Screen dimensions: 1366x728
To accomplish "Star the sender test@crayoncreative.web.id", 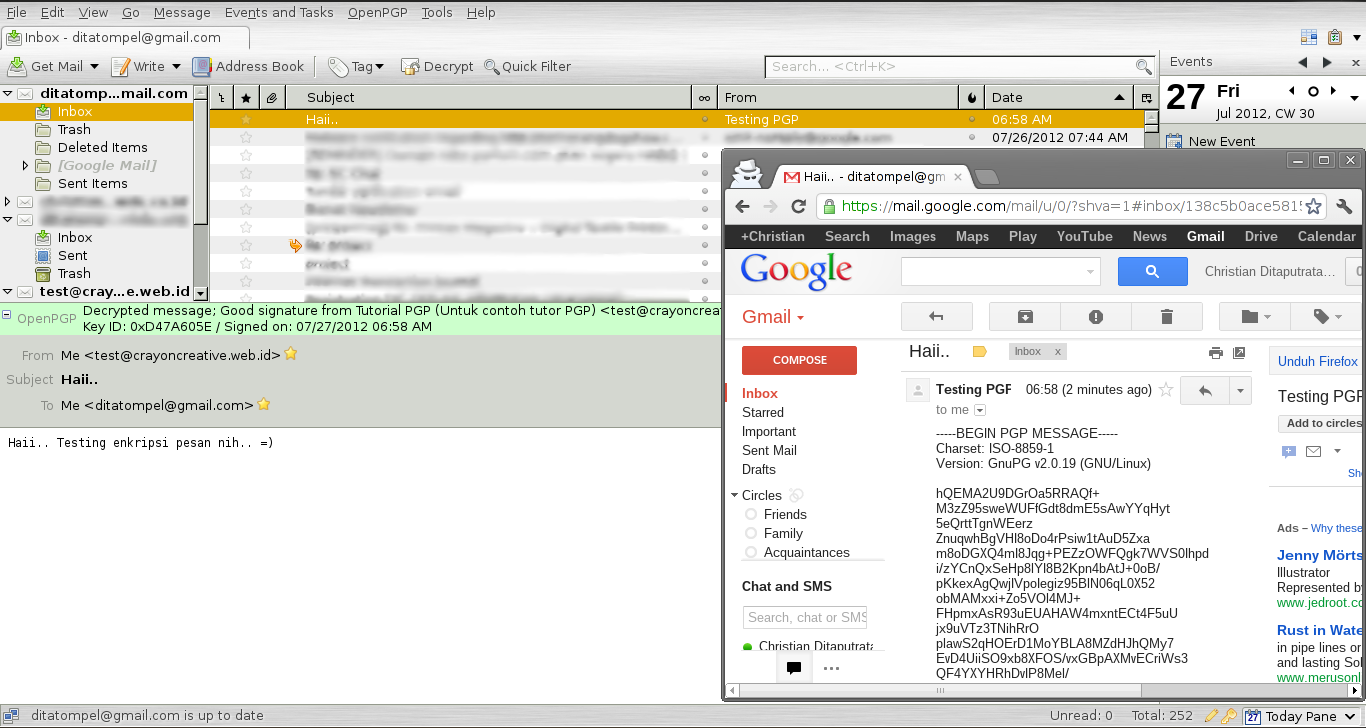I will point(291,354).
